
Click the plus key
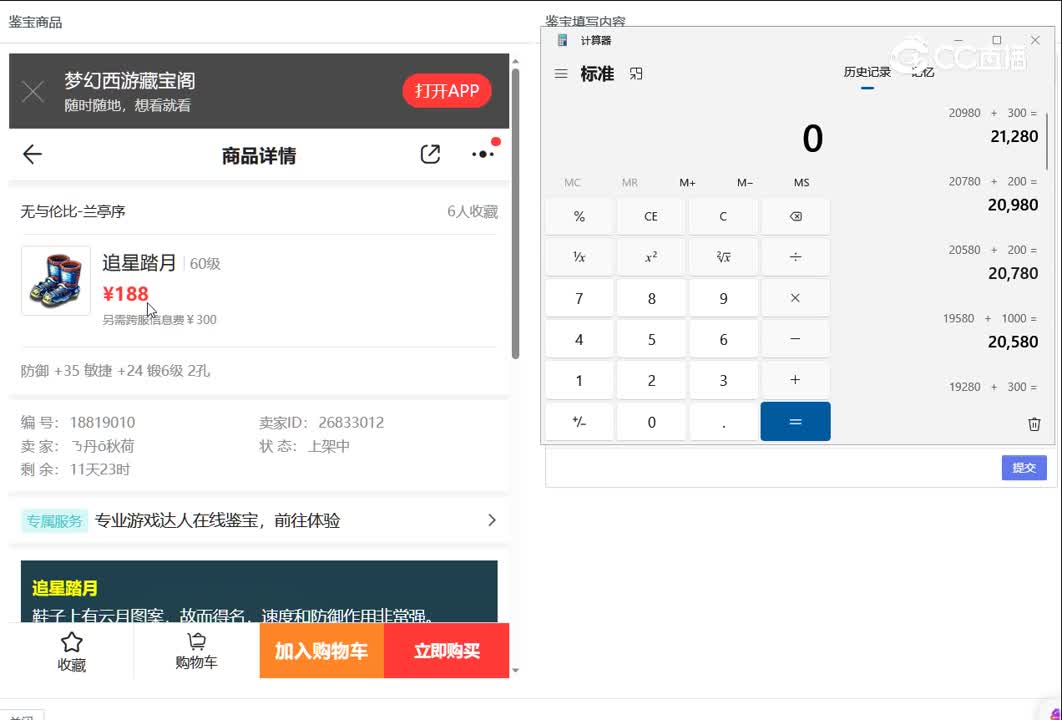pyautogui.click(x=796, y=380)
